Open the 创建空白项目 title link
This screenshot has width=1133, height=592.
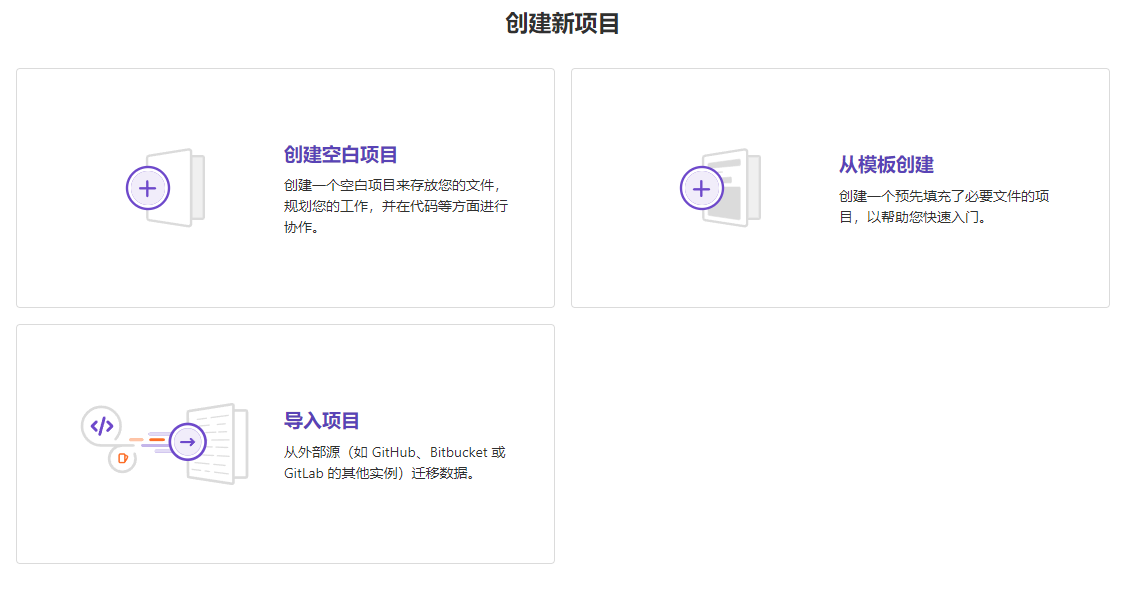(x=341, y=155)
